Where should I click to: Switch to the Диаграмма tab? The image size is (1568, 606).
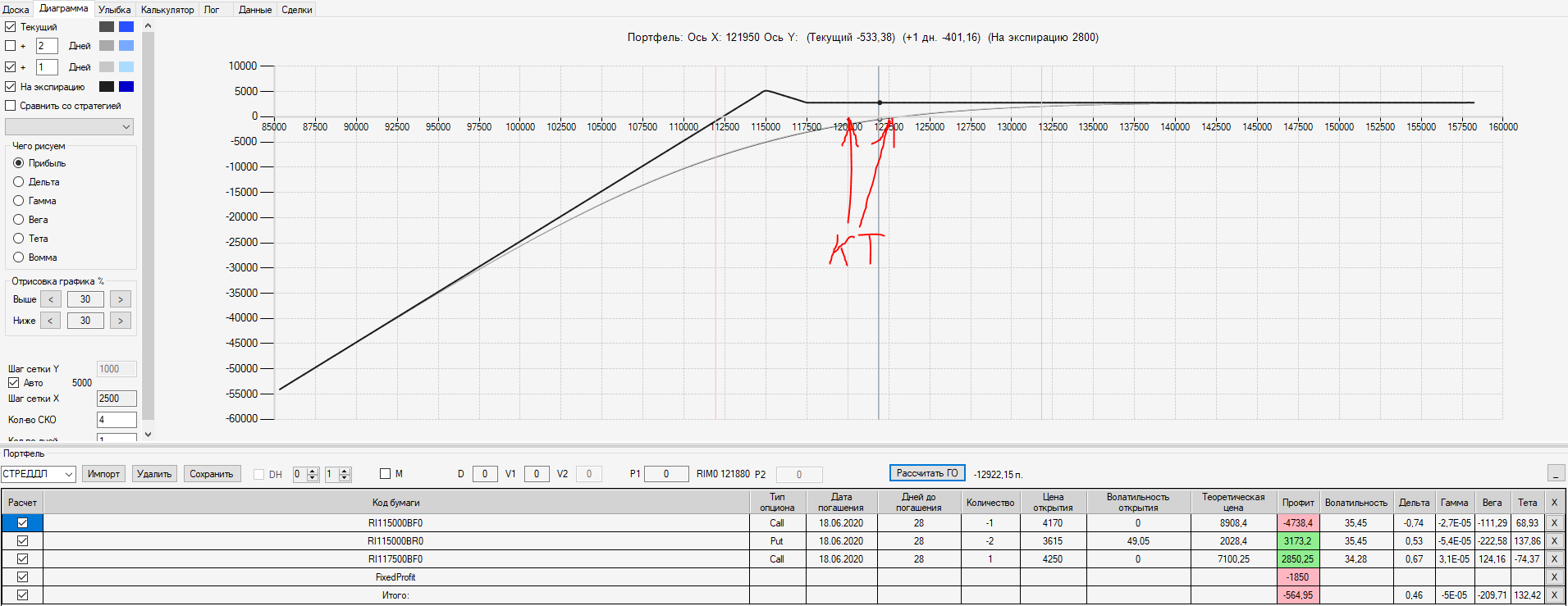click(64, 8)
